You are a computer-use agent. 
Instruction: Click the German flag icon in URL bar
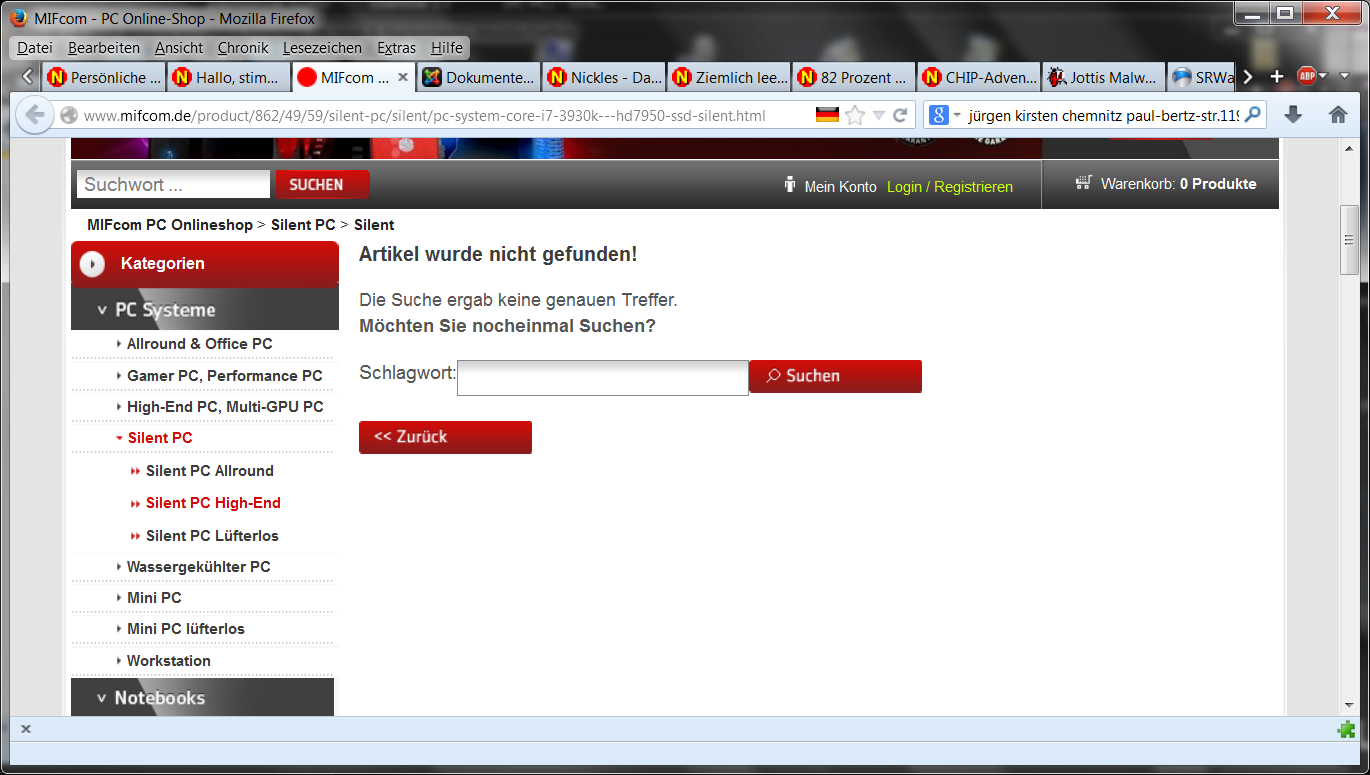(x=827, y=115)
